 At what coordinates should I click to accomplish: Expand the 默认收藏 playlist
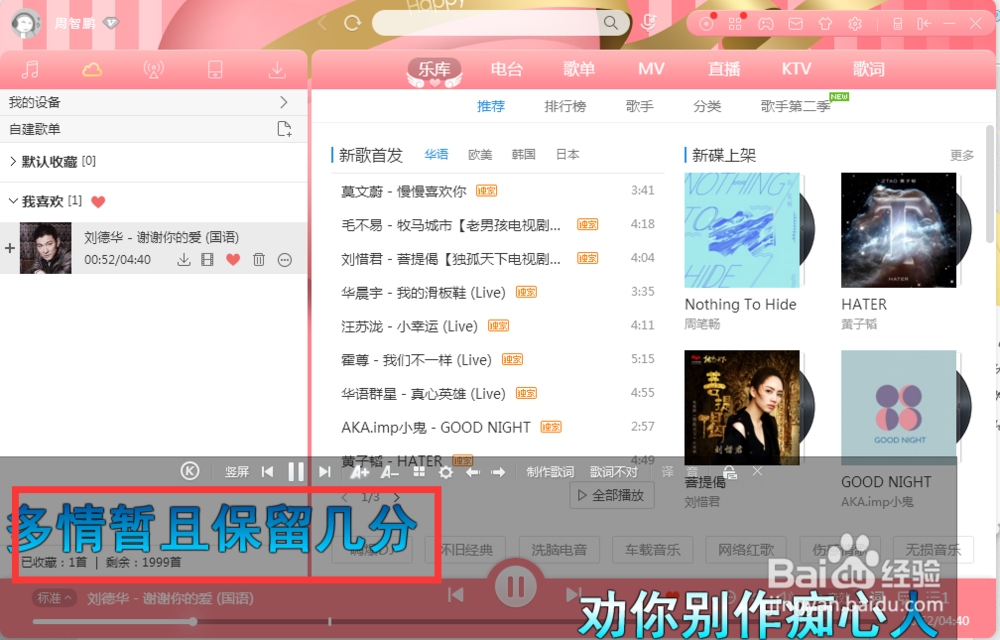click(13, 161)
